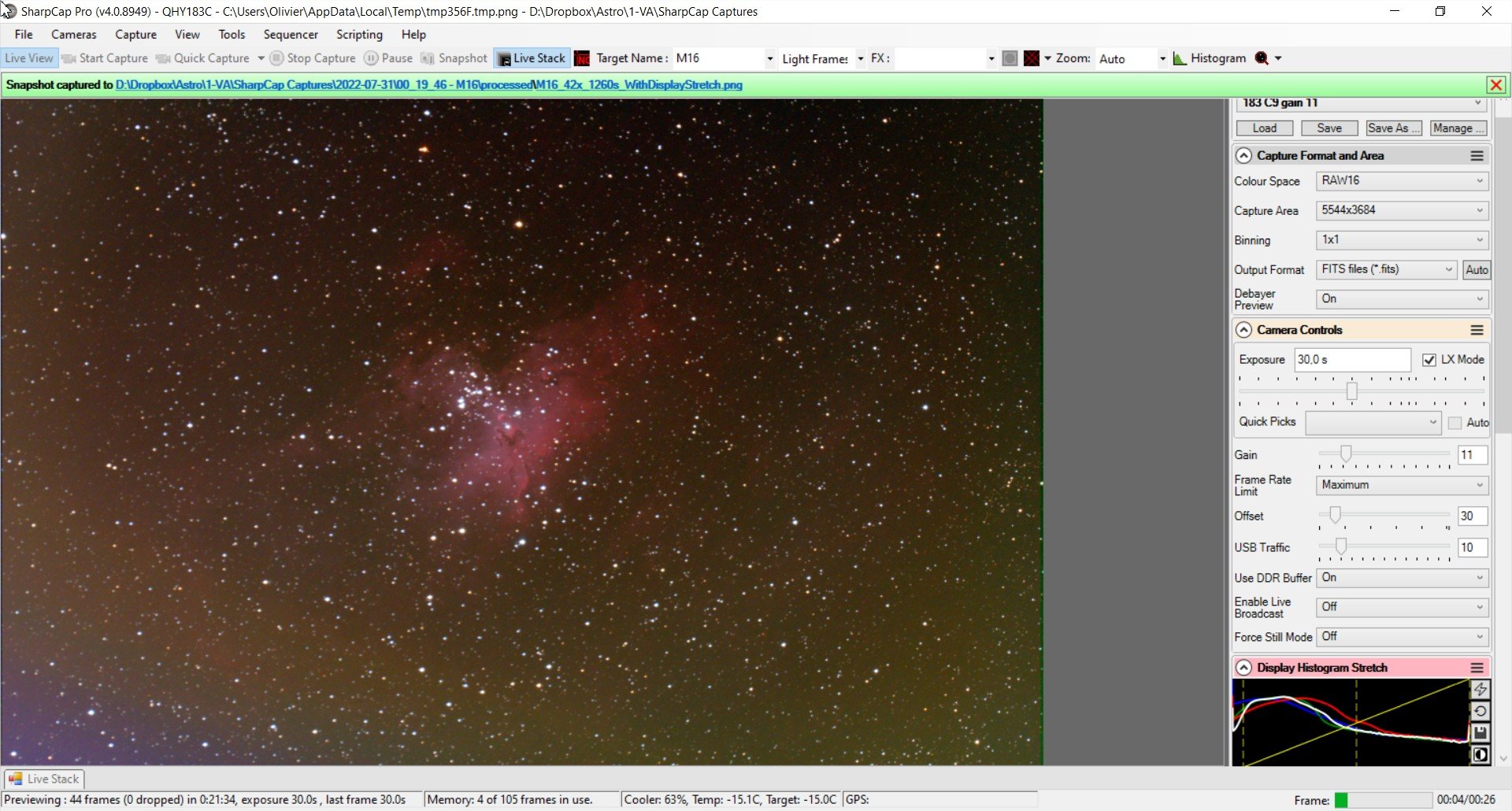Open the Colour Space RAW16 dropdown

[x=1402, y=181]
